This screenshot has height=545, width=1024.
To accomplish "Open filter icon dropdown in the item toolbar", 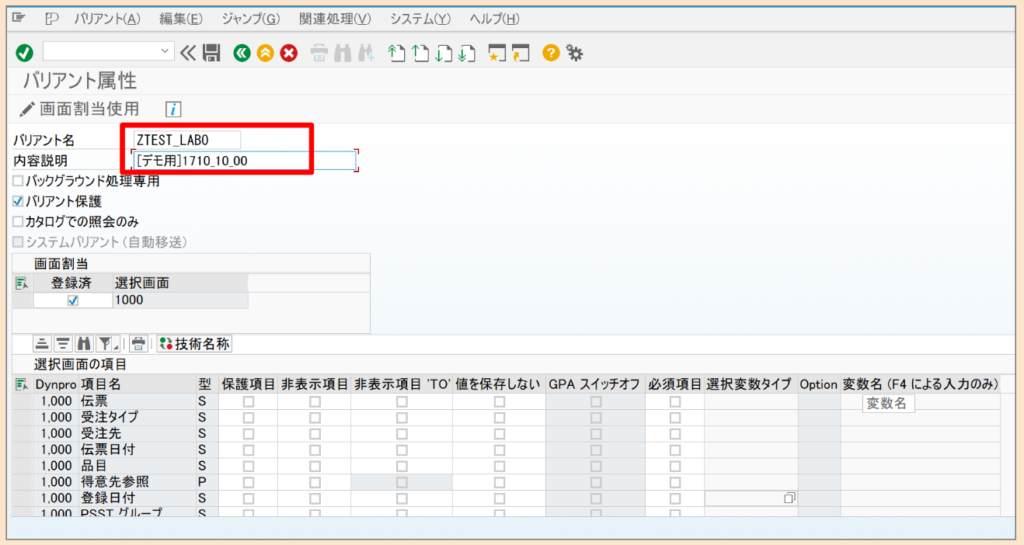I will click(108, 344).
